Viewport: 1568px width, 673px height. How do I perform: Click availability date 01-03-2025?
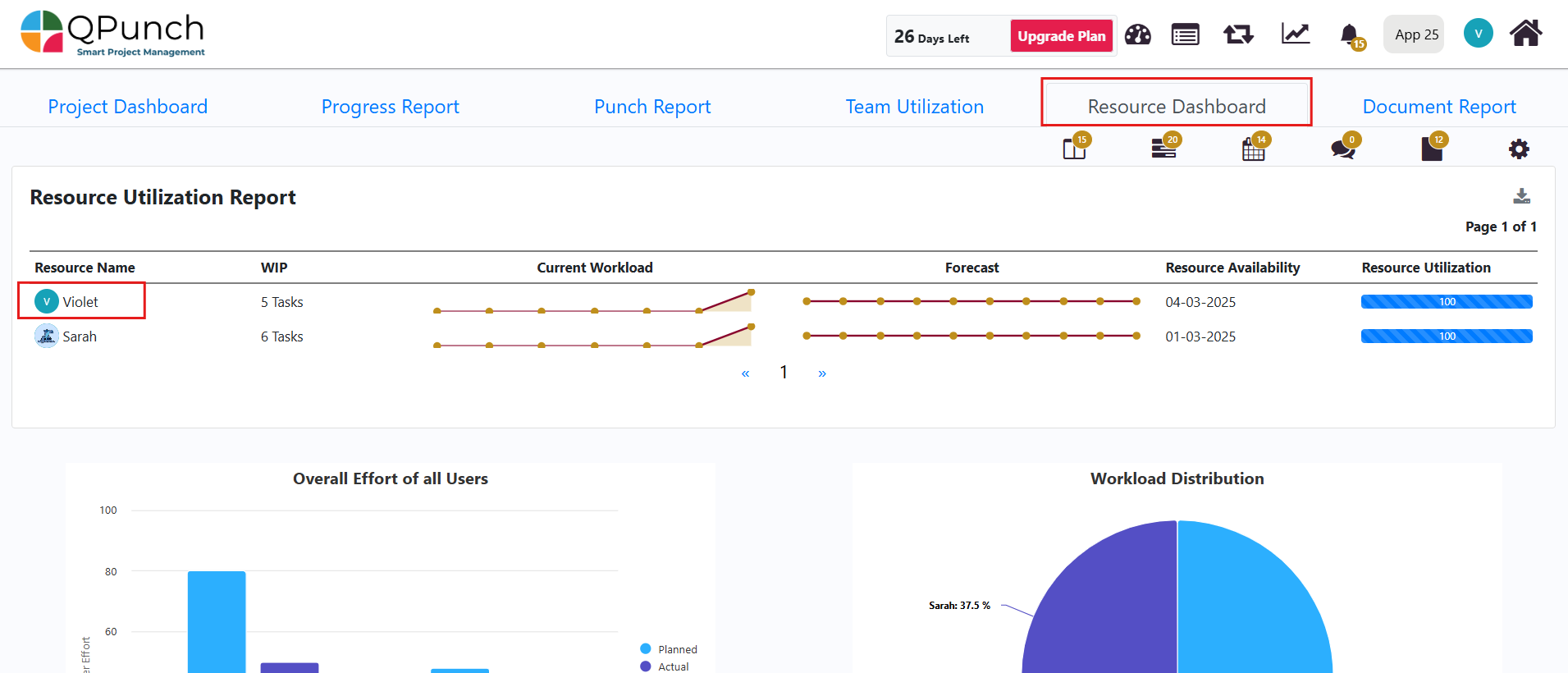[1200, 336]
